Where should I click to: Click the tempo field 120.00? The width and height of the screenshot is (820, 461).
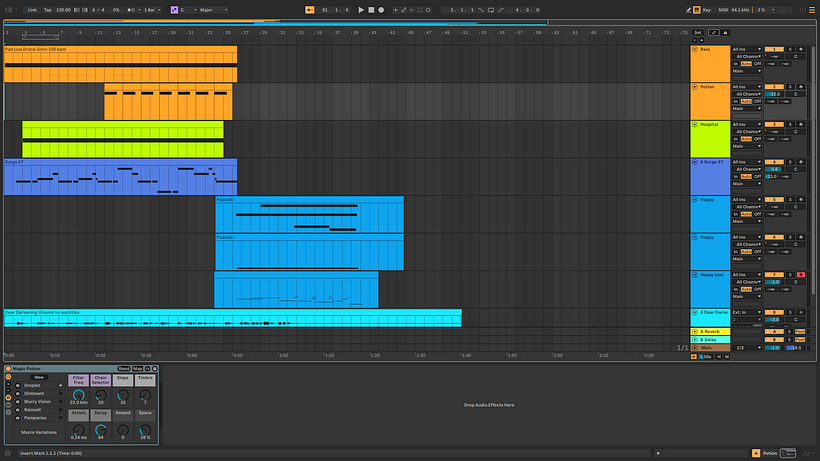[x=63, y=10]
